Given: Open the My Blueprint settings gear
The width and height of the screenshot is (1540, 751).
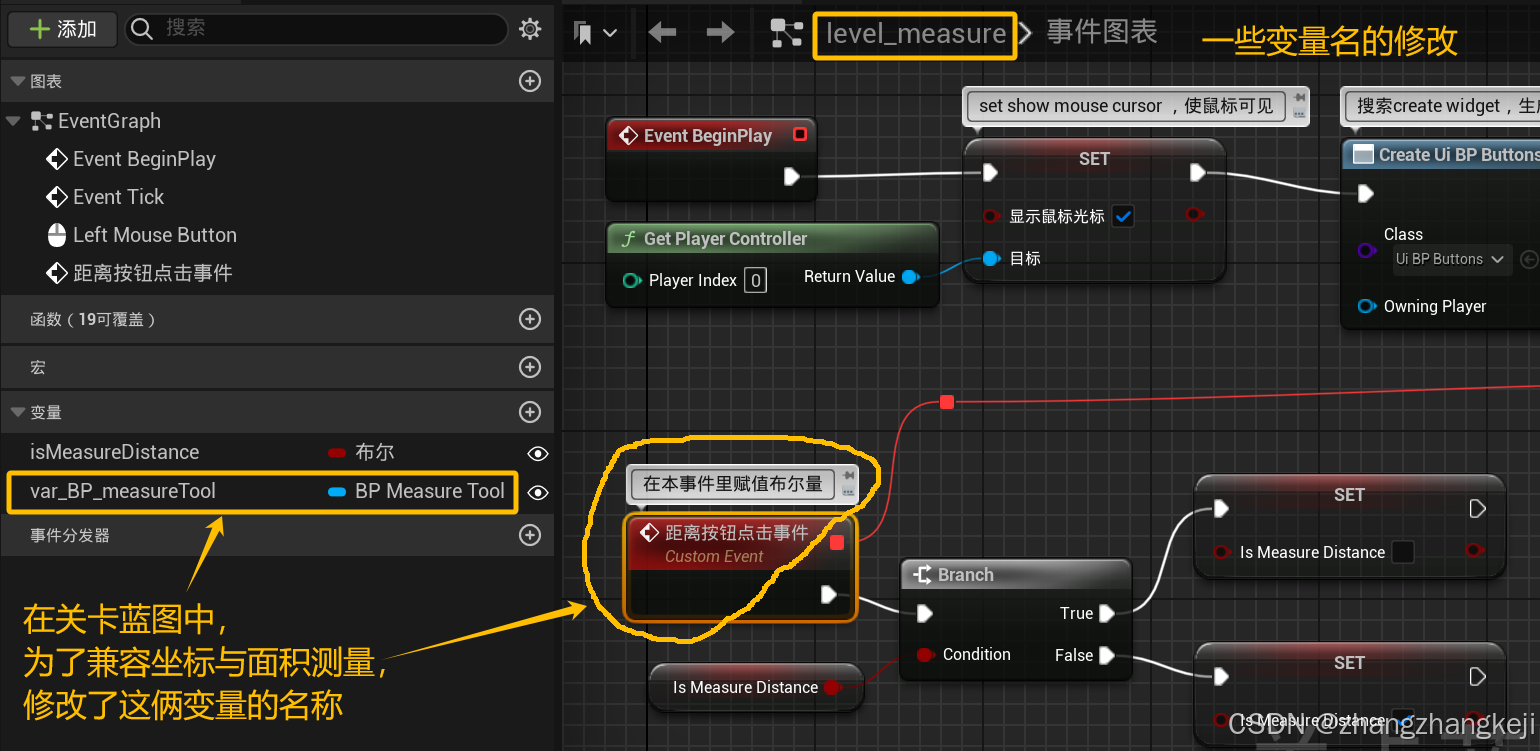Looking at the screenshot, I should 530,29.
